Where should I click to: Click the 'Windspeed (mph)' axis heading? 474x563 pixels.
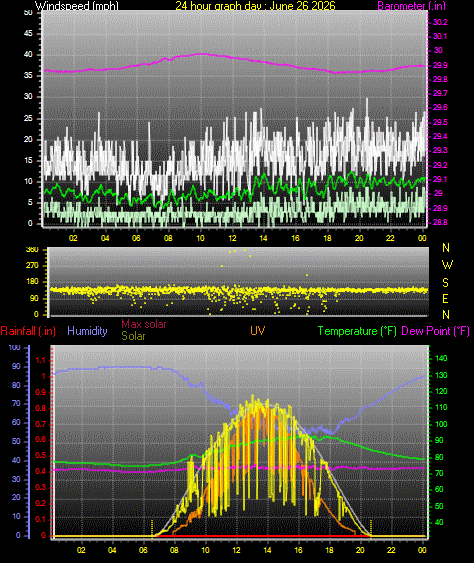[76, 5]
